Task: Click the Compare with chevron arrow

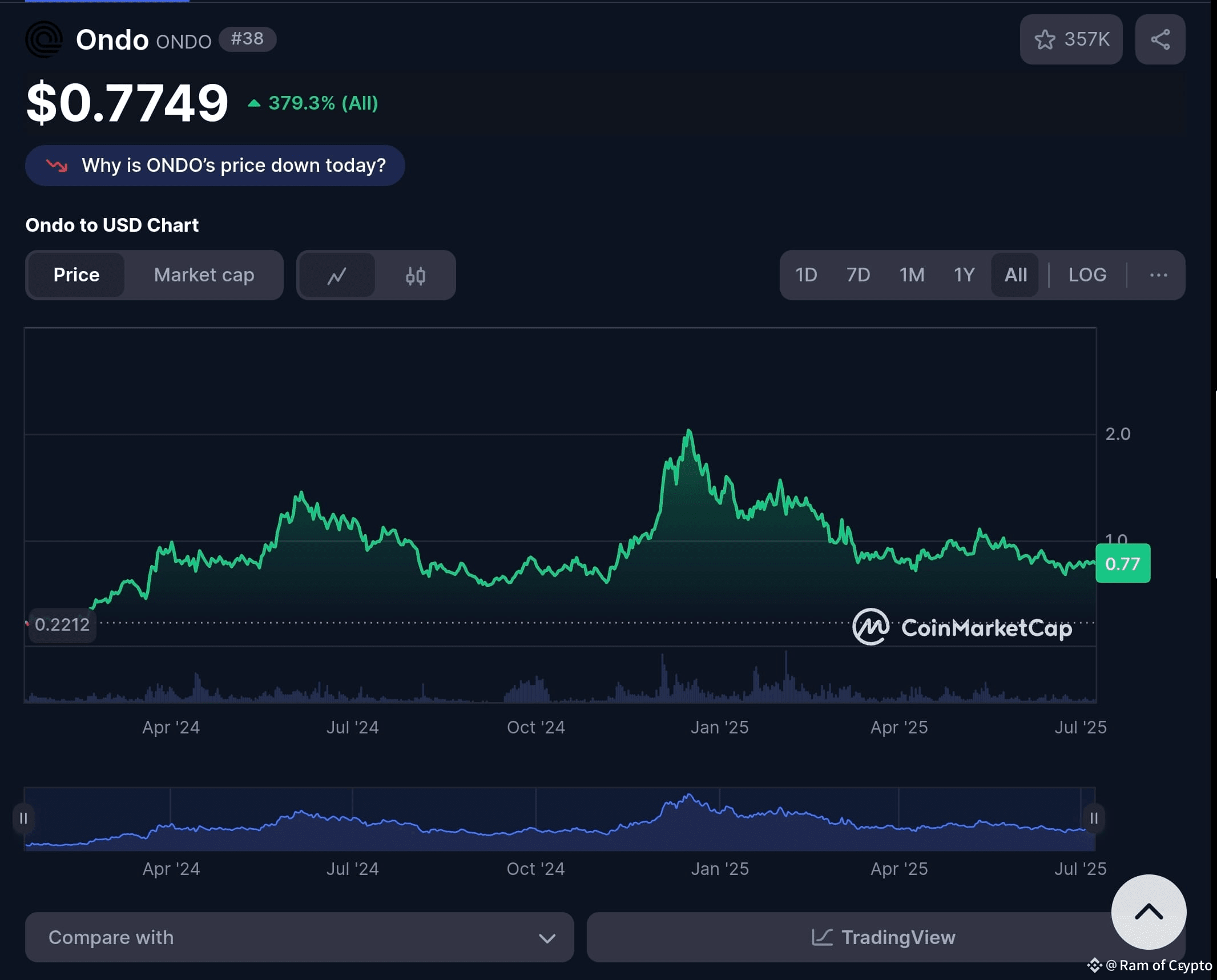Action: pos(547,938)
